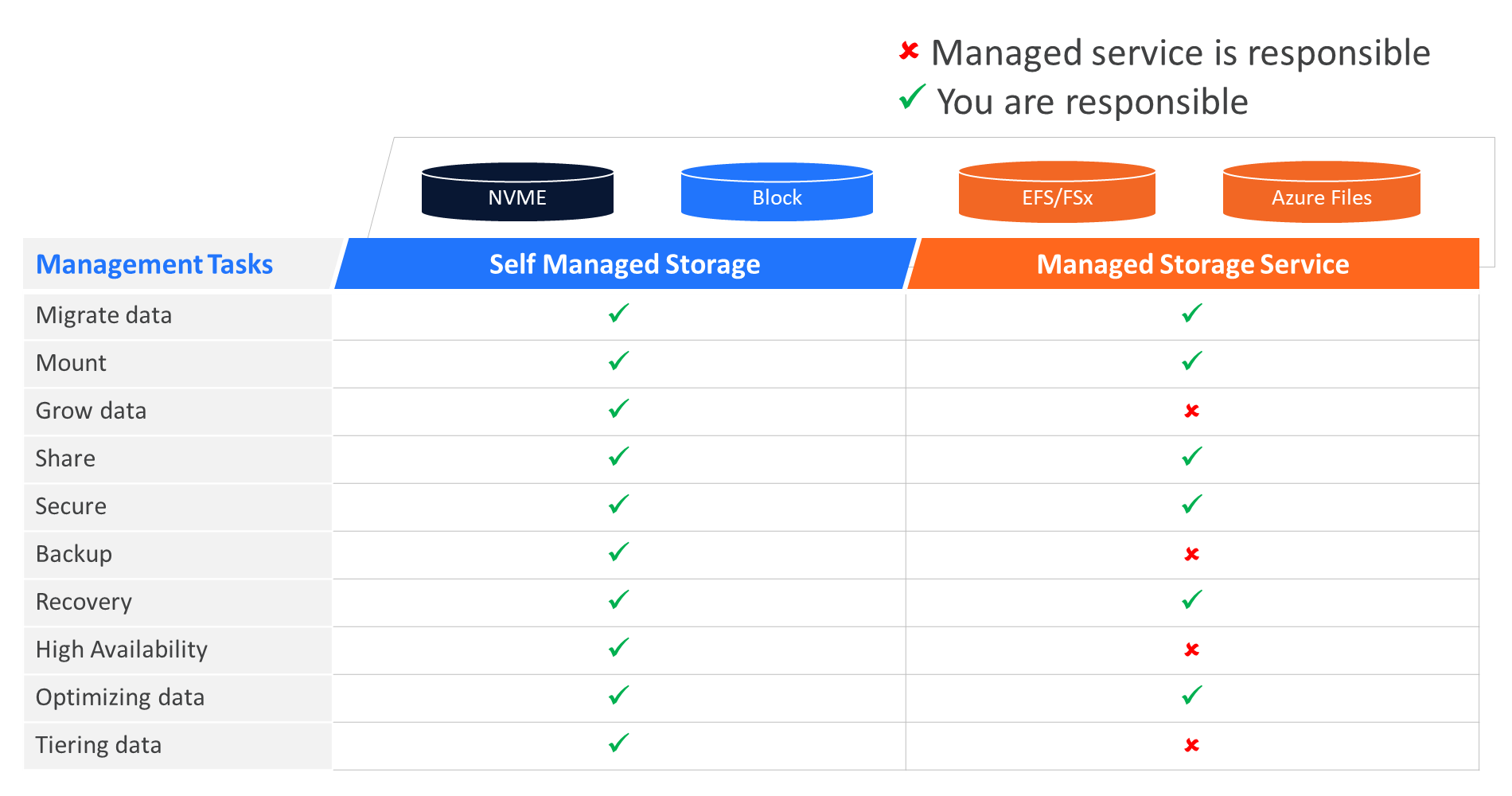The image size is (1512, 796).
Task: Click red X in Tiering data row
Action: pyautogui.click(x=1191, y=745)
